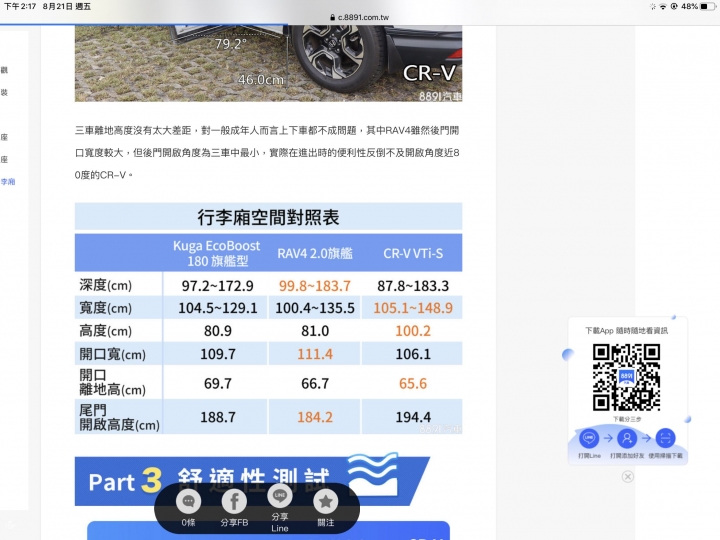Image resolution: width=720 pixels, height=540 pixels.
Task: Tap the clock showing 下午2:17
Action: (20, 6)
